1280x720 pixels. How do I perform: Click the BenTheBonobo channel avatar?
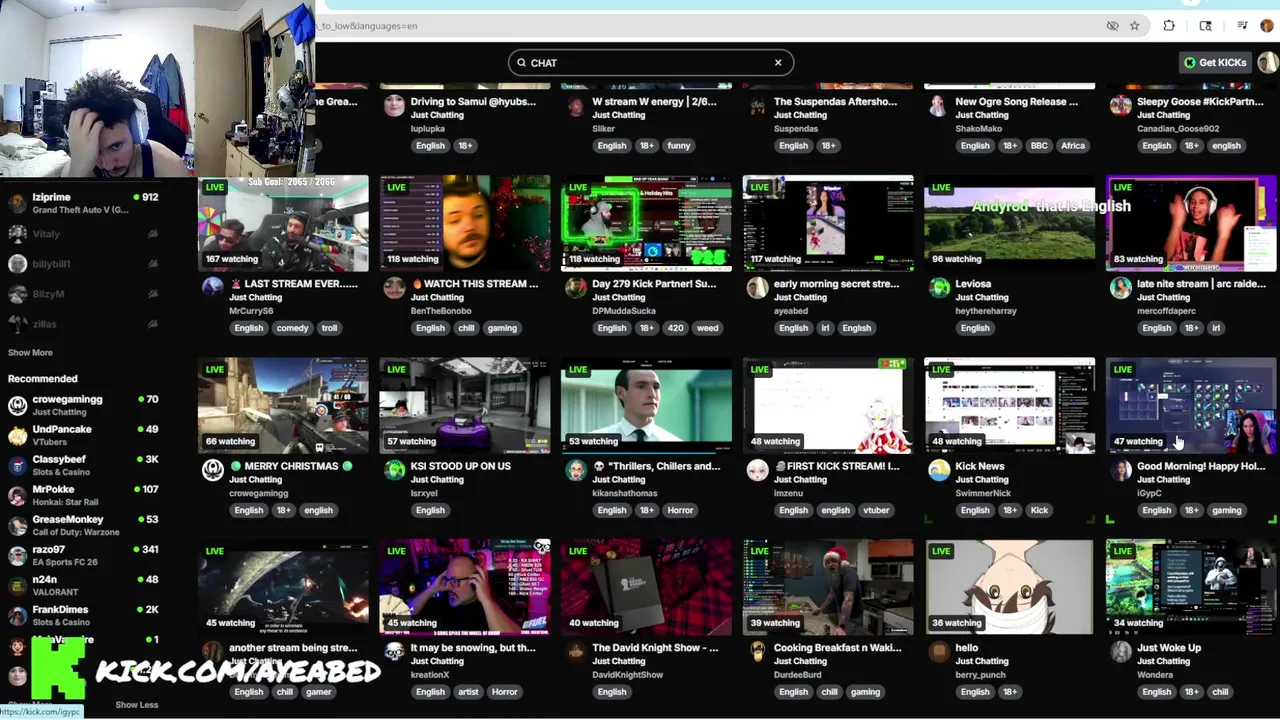394,288
